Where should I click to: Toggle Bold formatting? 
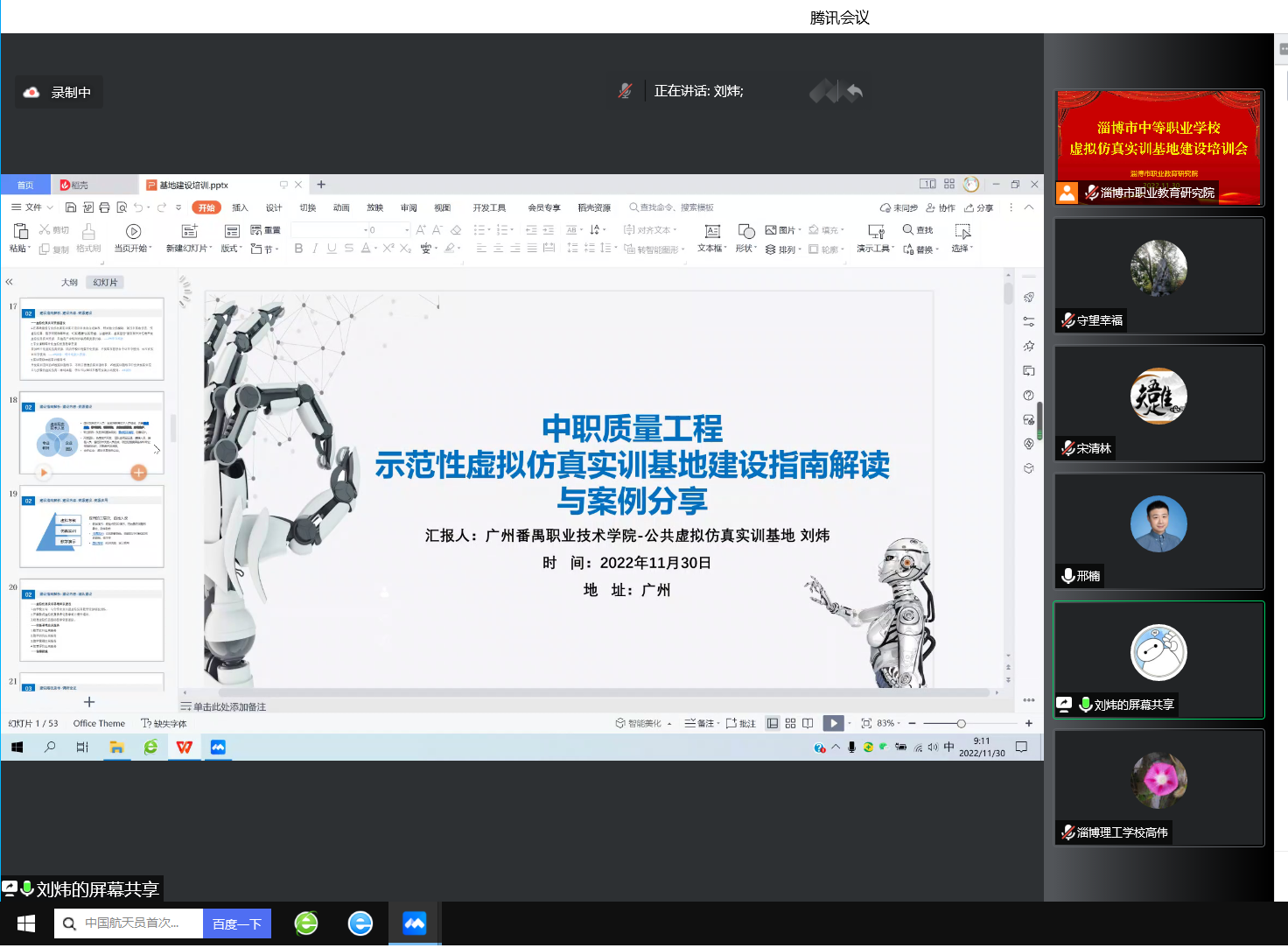coord(298,249)
